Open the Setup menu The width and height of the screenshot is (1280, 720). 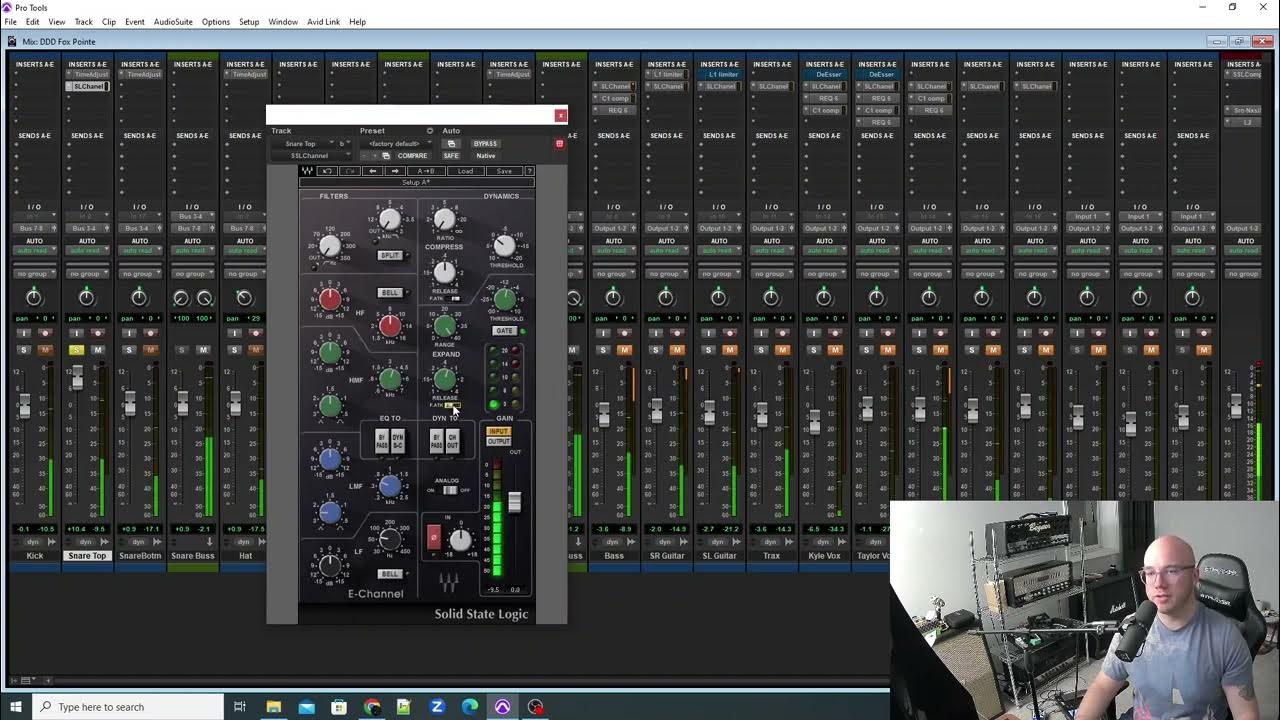[x=249, y=21]
